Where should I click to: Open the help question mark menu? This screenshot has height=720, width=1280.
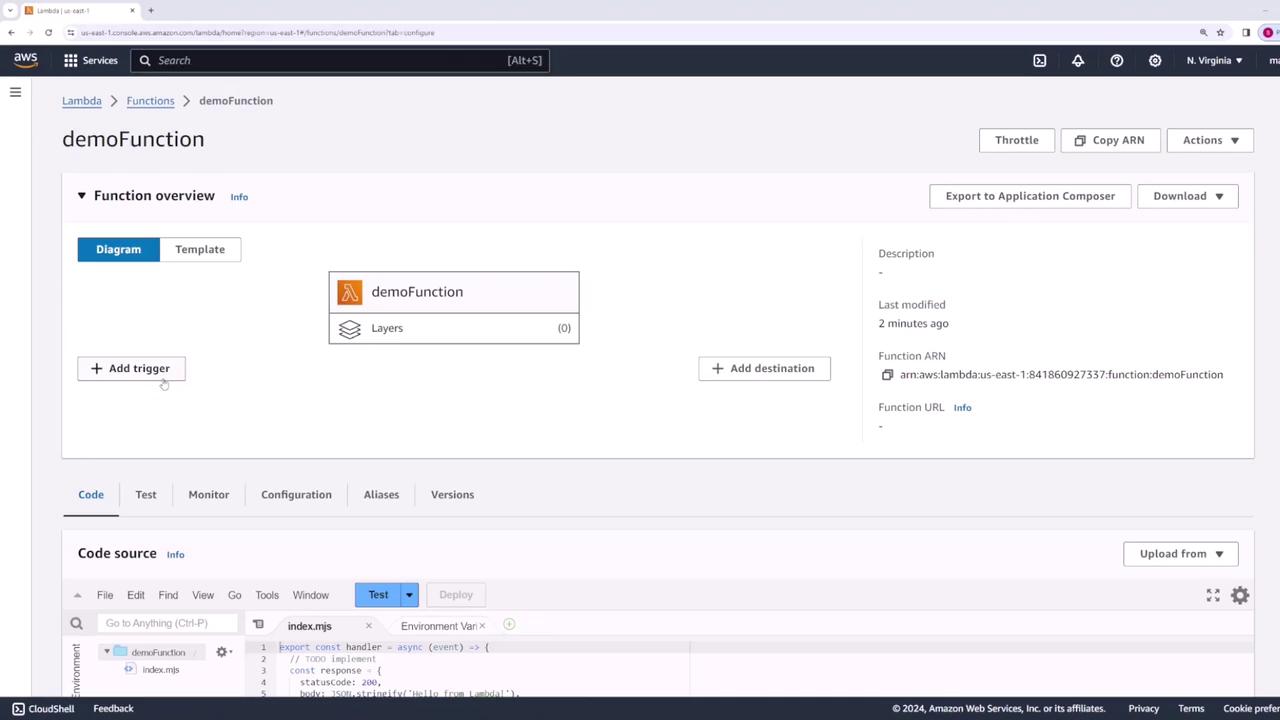click(1117, 60)
